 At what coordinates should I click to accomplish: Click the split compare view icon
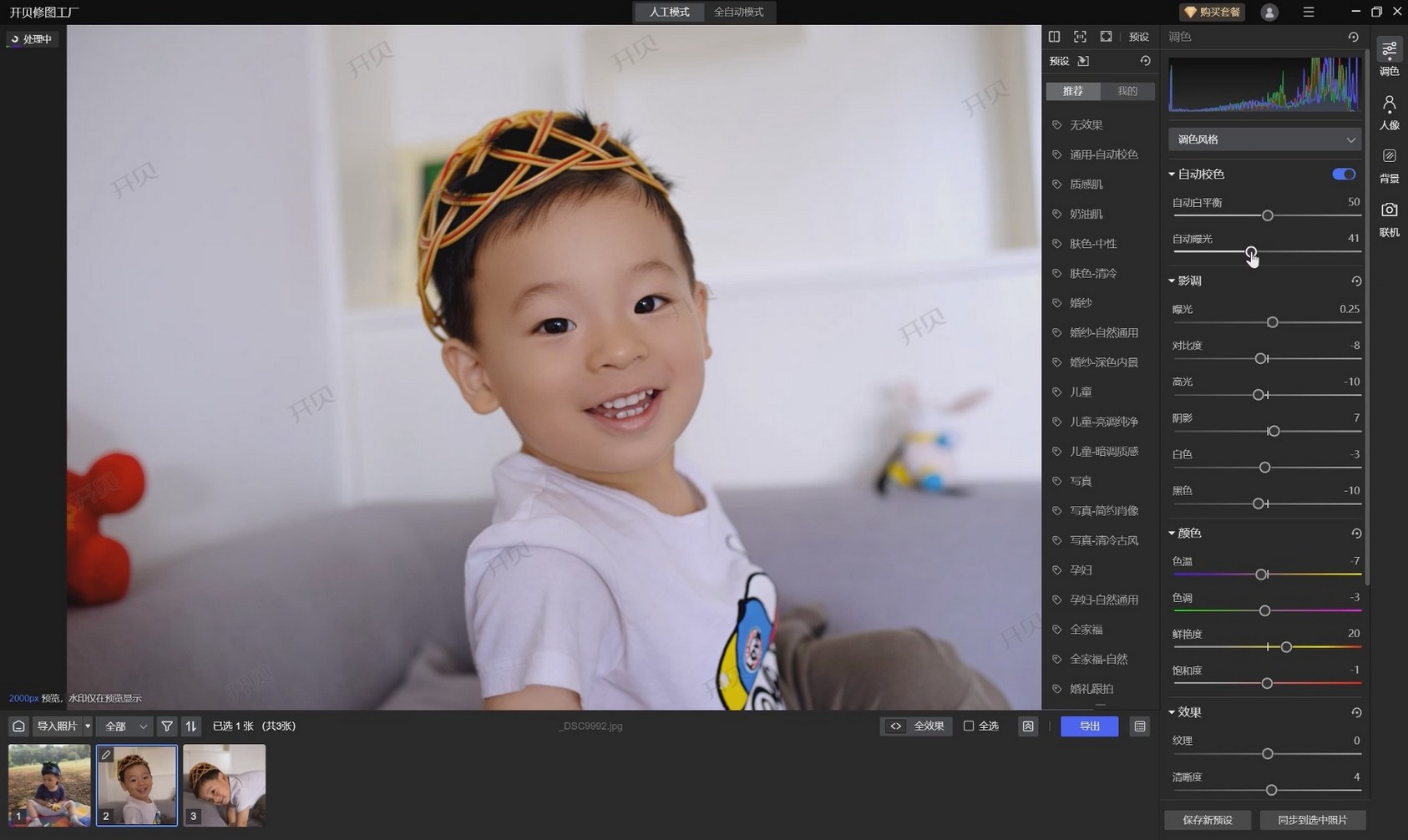coord(1054,37)
